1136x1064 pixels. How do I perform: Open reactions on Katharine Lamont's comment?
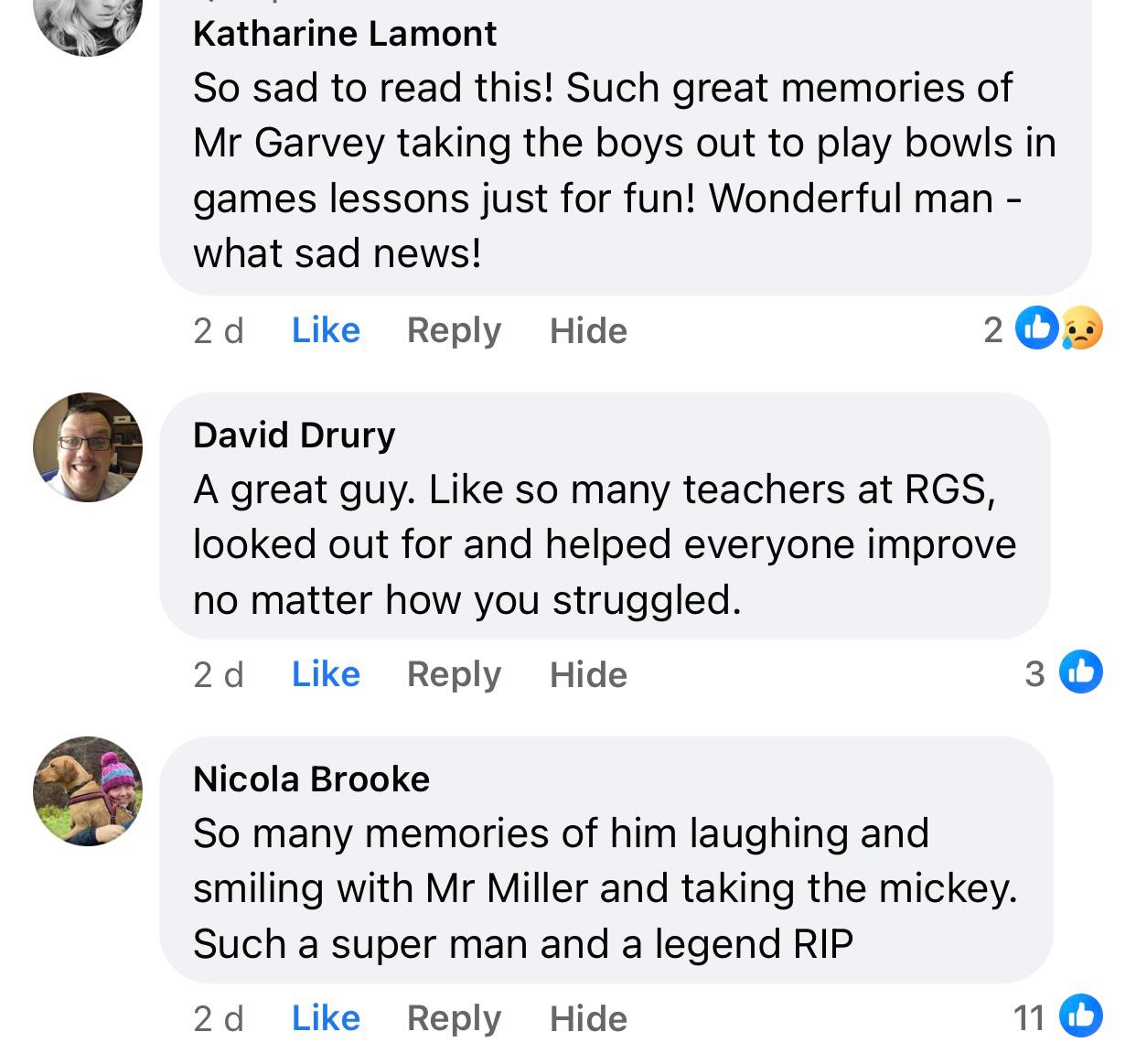point(1044,328)
